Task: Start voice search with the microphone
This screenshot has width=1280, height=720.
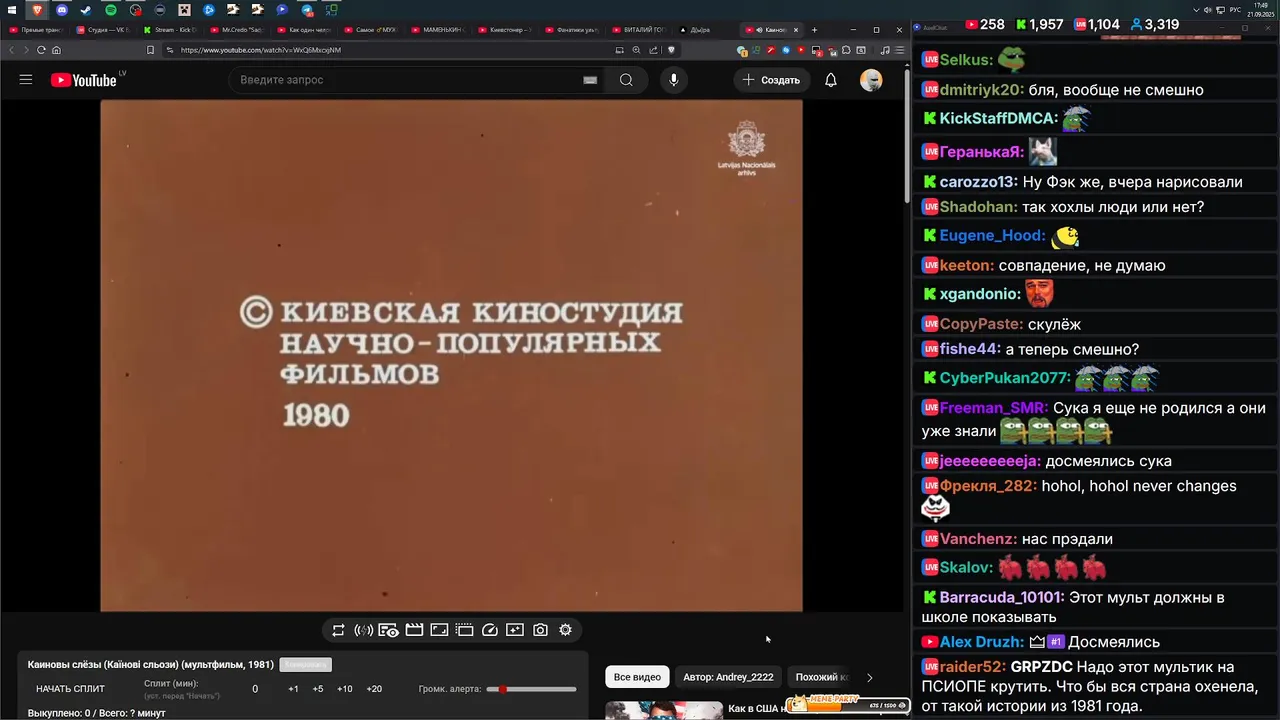Action: [674, 80]
